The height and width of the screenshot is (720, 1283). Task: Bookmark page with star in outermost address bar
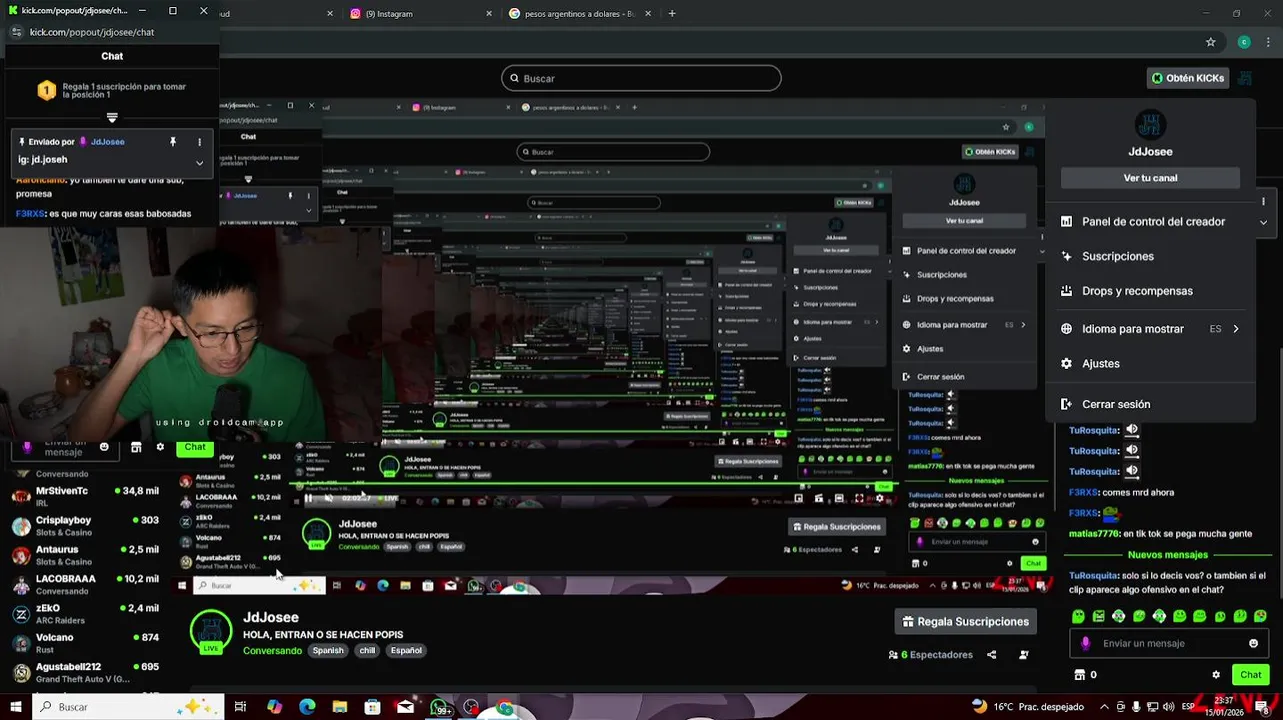[x=1211, y=42]
